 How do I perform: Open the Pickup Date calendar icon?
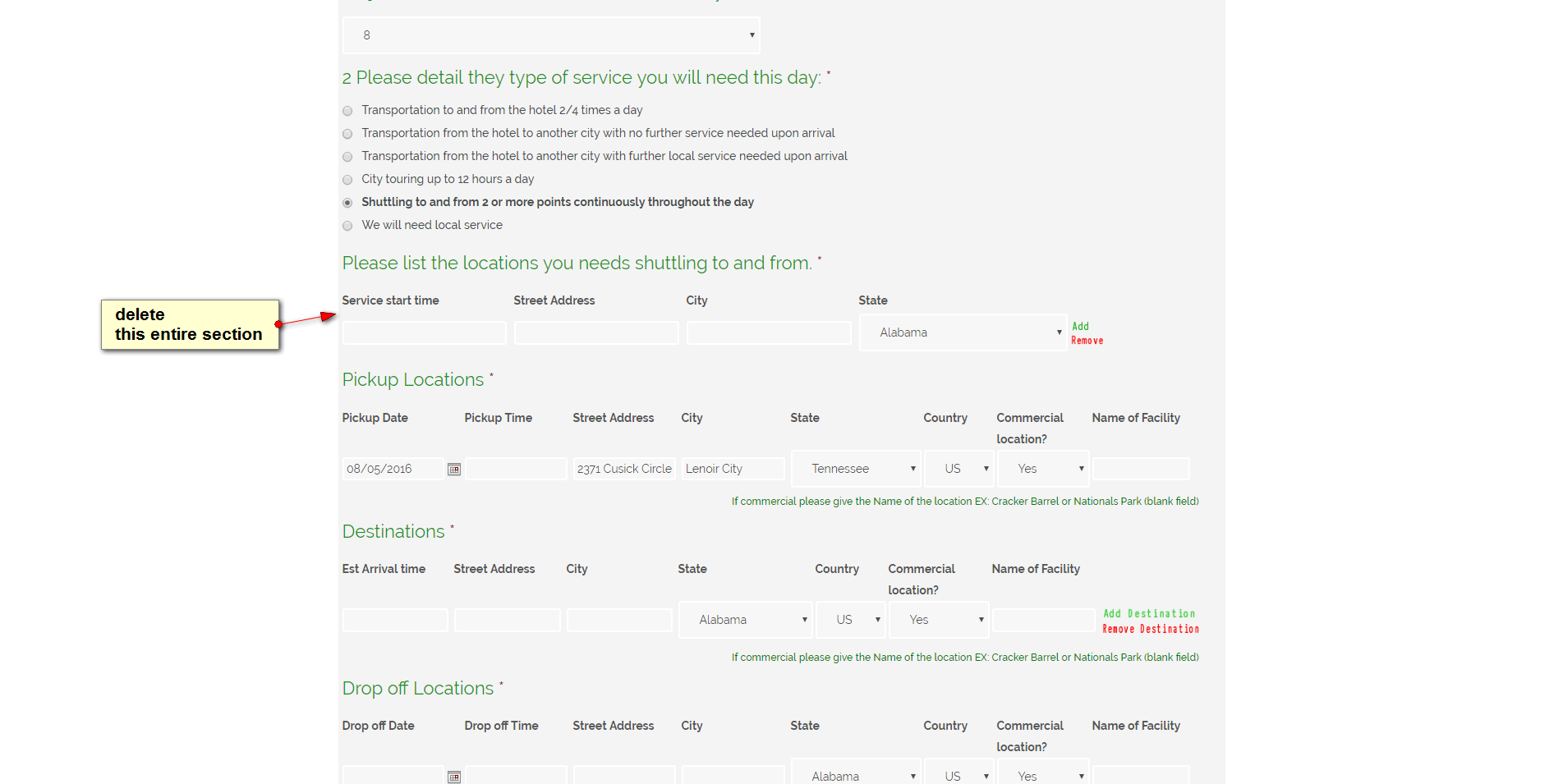click(x=454, y=470)
